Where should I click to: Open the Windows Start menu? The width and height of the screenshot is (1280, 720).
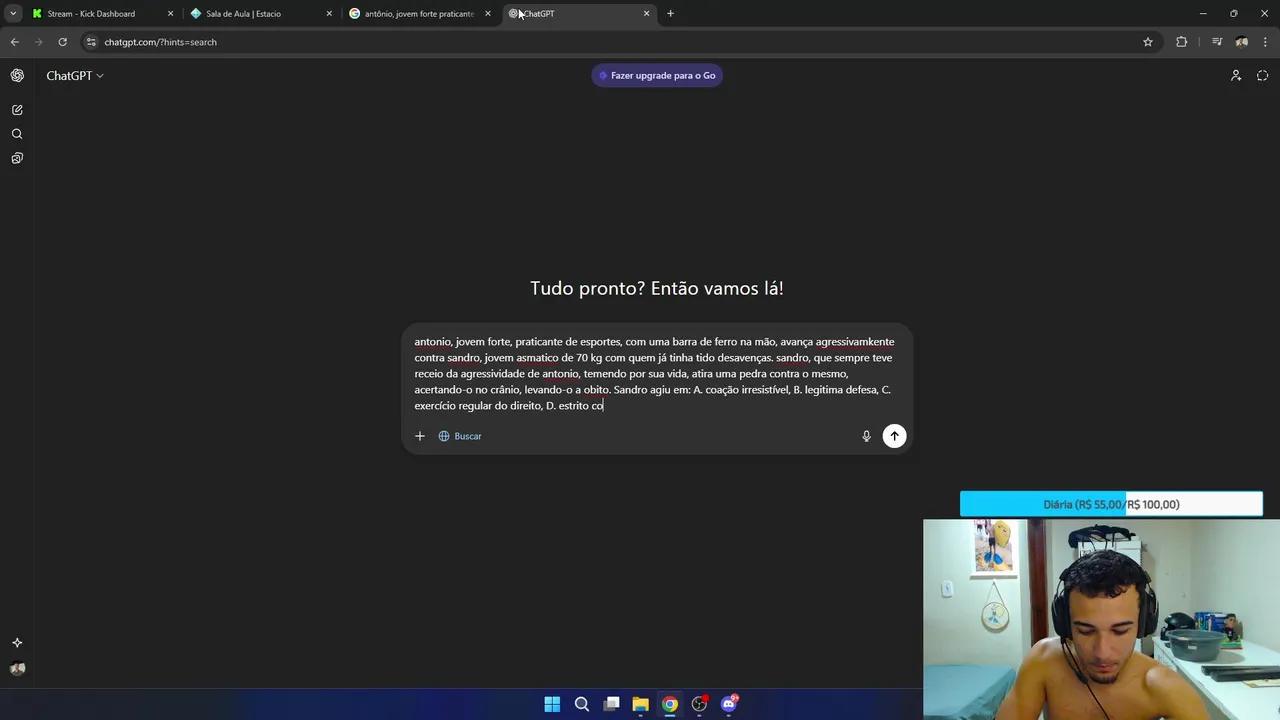(552, 704)
